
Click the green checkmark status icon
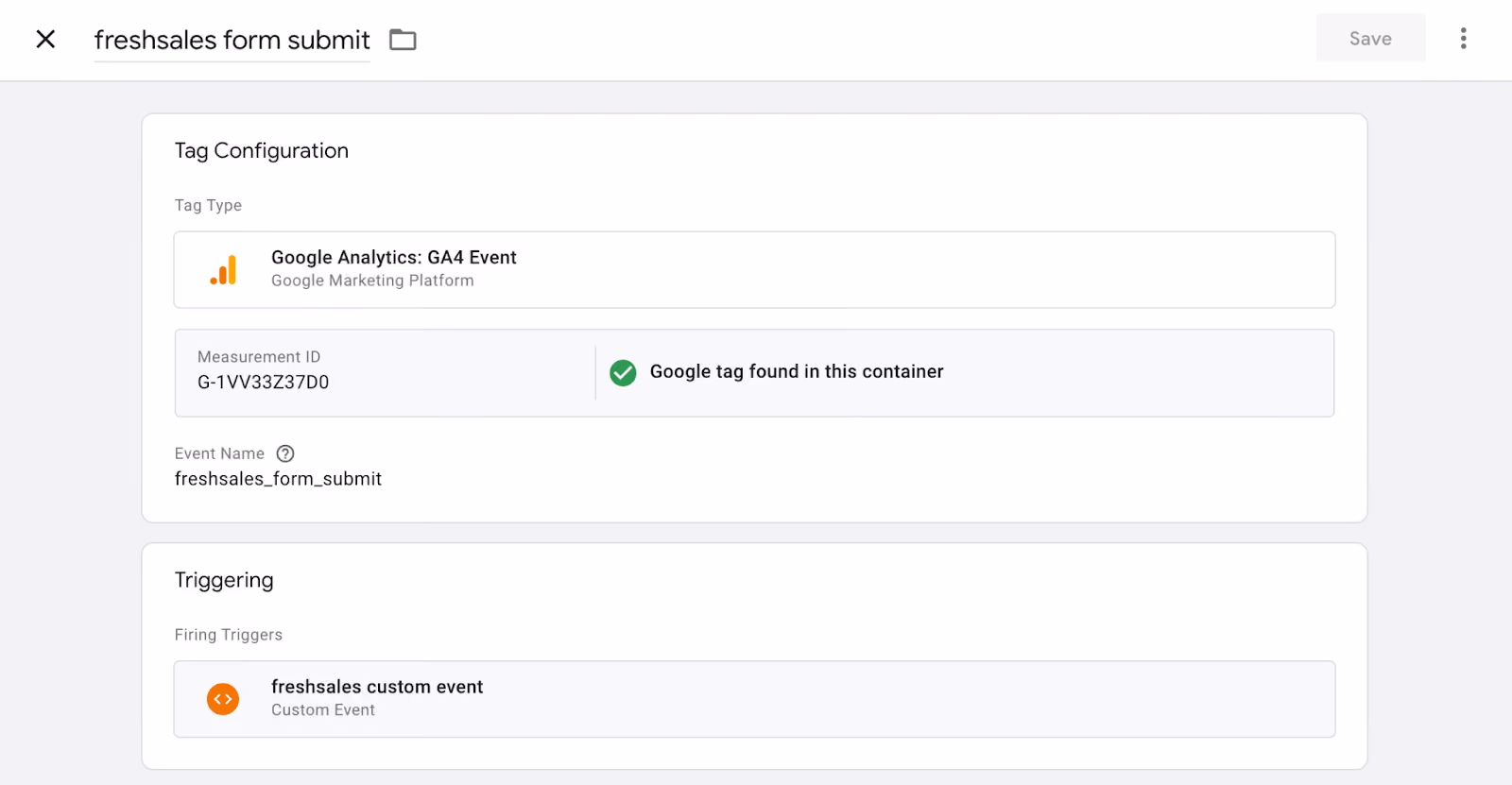click(x=623, y=373)
